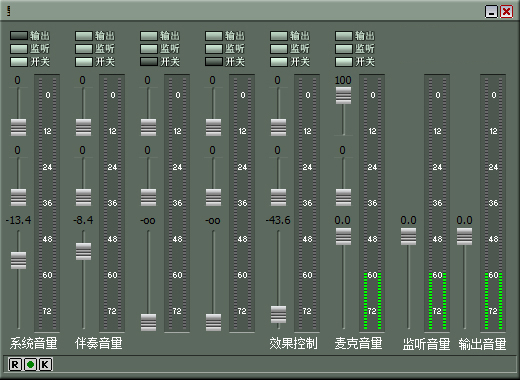
Task: Toggle 开关 for the 伴奏音量 channel
Action: tap(84, 62)
